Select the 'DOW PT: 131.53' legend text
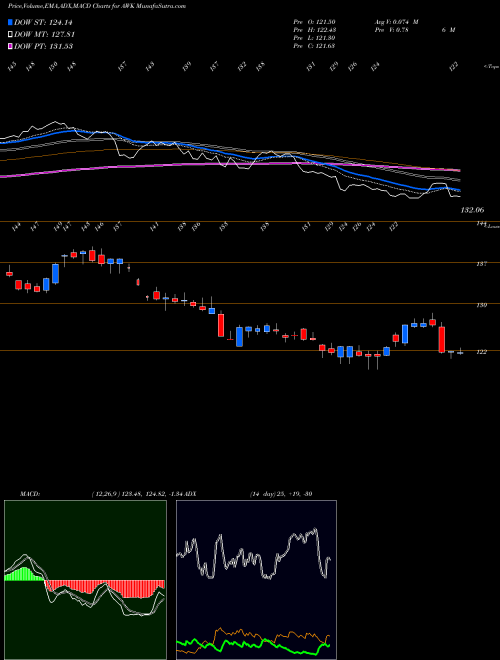 [x=44, y=46]
